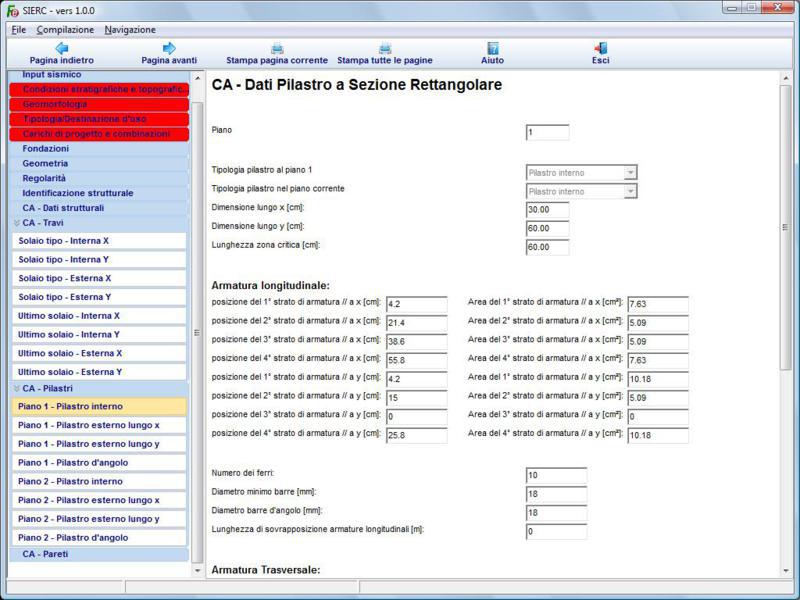Select Condizioni stratigrafiche e topografiche section
The width and height of the screenshot is (800, 600).
point(99,89)
